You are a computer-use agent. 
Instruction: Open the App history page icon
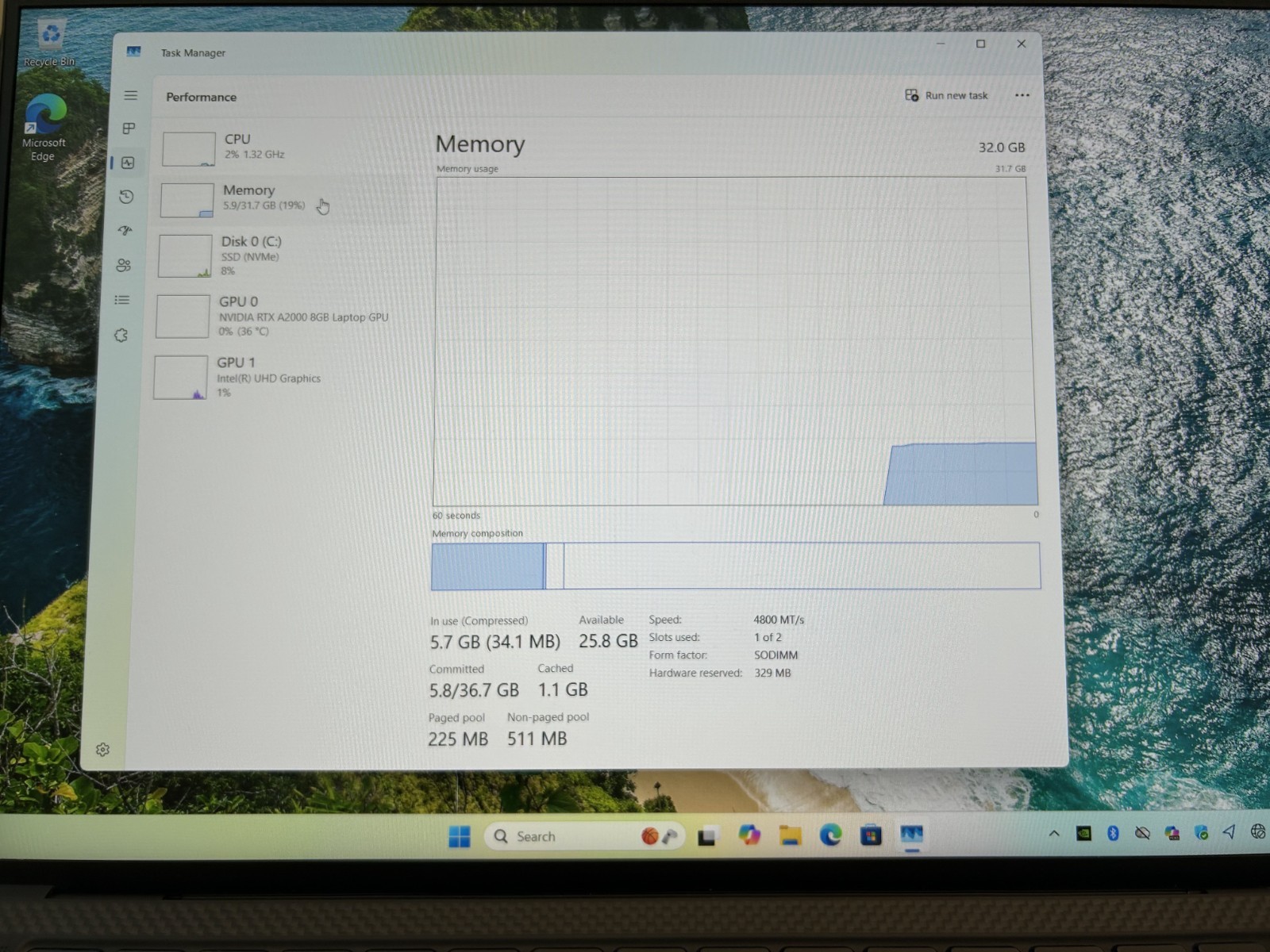(x=126, y=197)
